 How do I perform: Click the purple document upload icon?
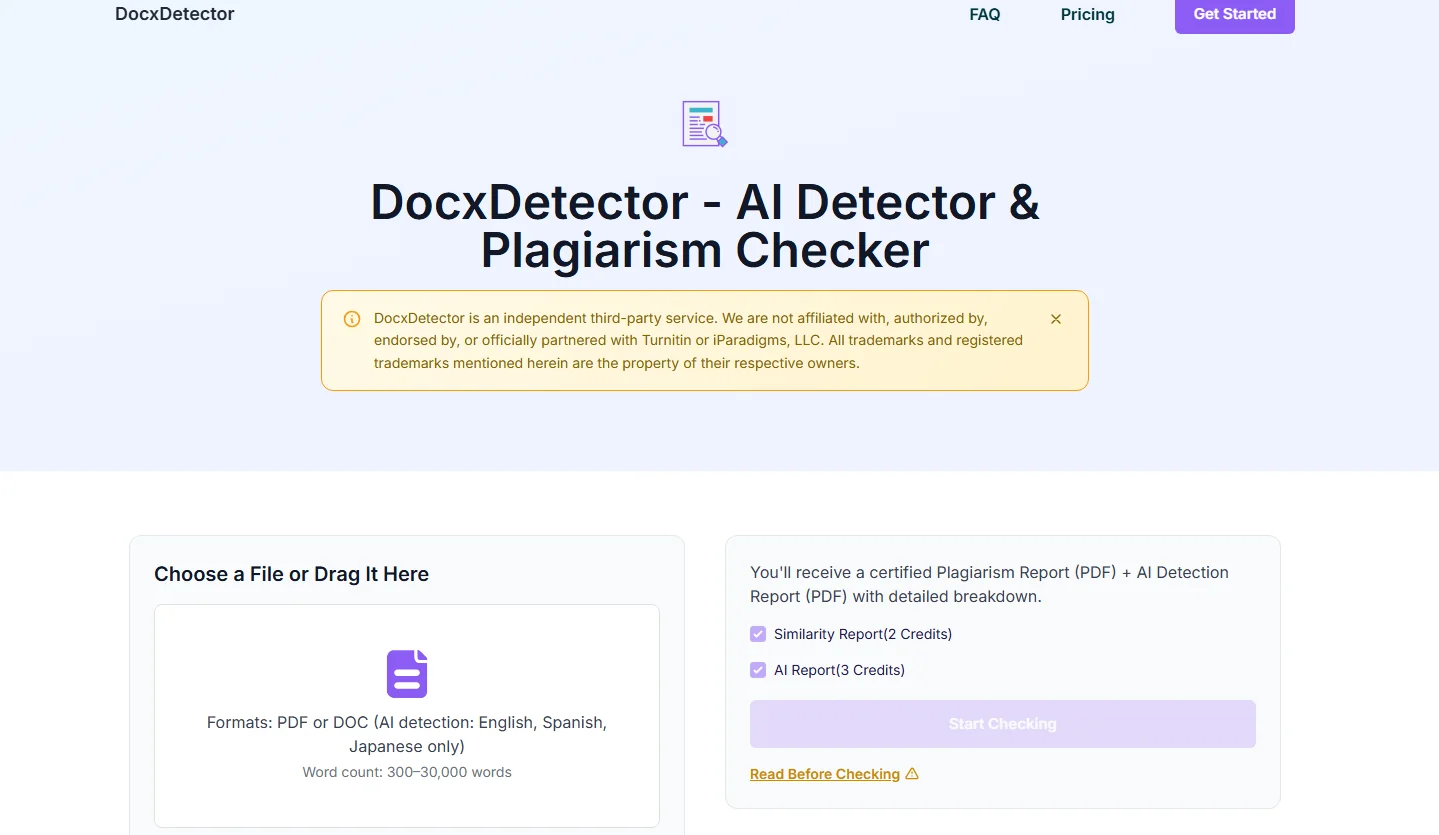407,674
